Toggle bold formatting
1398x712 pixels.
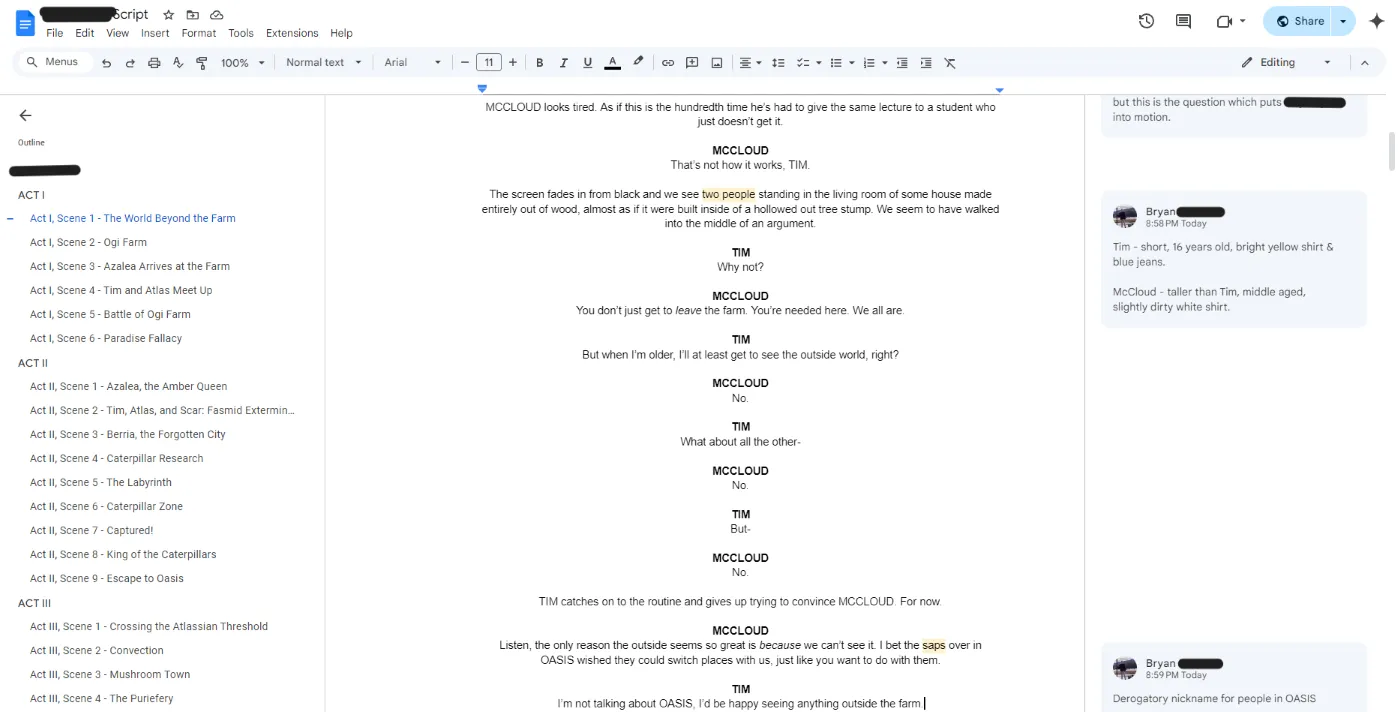click(x=540, y=63)
